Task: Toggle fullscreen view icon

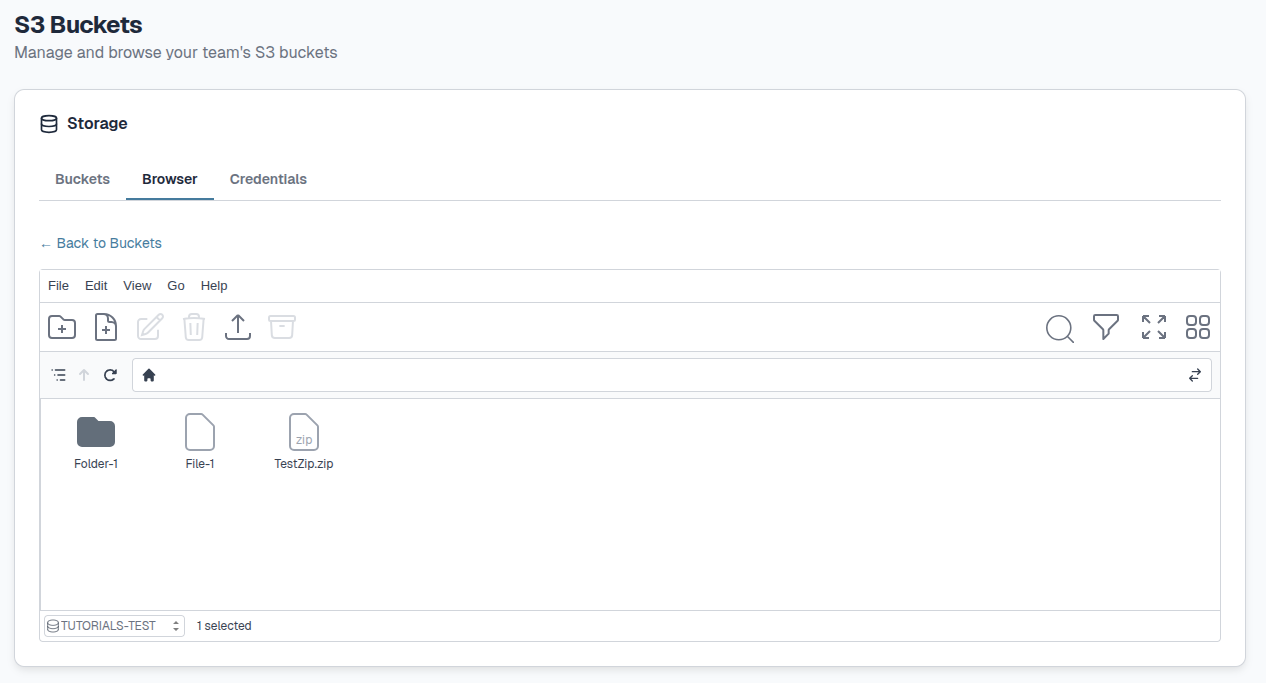Action: [1154, 327]
